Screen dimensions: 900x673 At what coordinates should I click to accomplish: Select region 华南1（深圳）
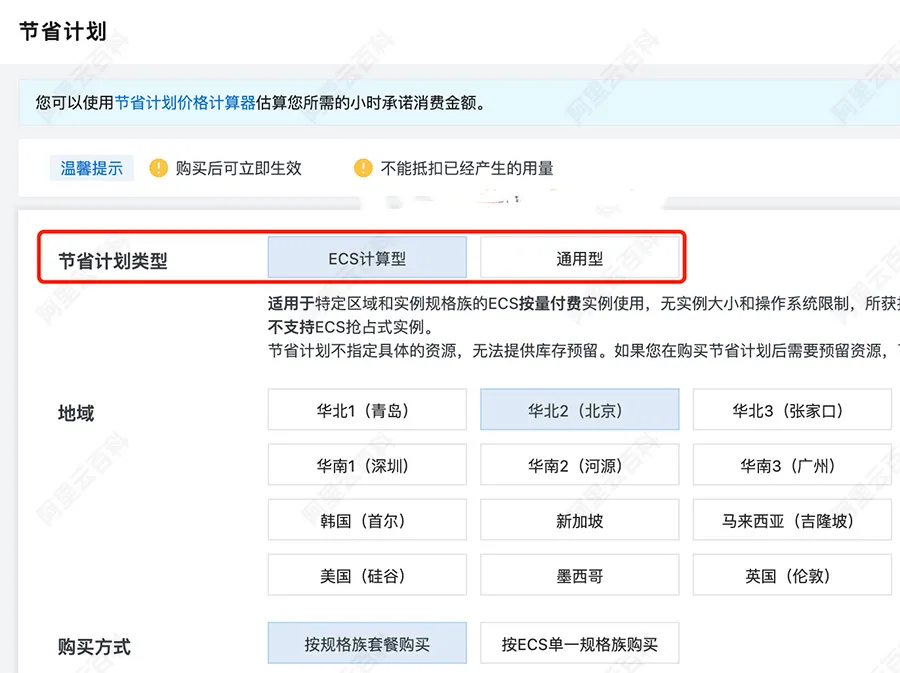coord(367,464)
